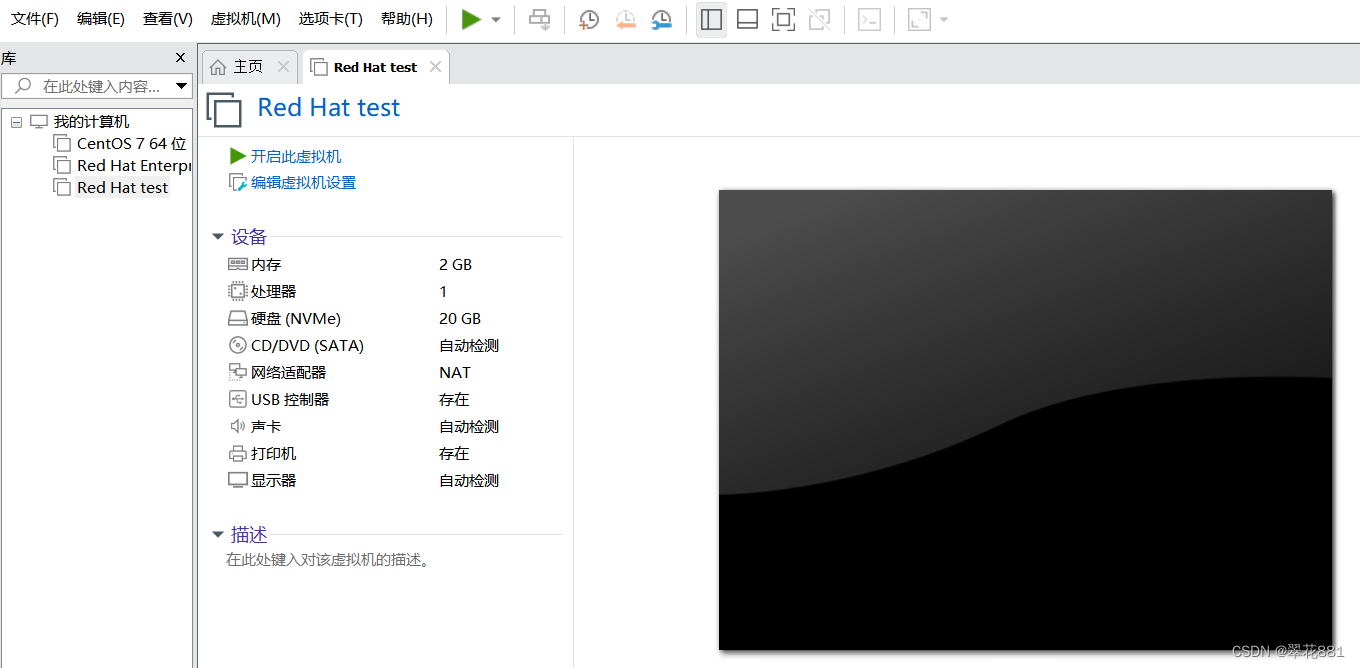Select the printer toolbar icon
1360x668 pixels.
(539, 19)
